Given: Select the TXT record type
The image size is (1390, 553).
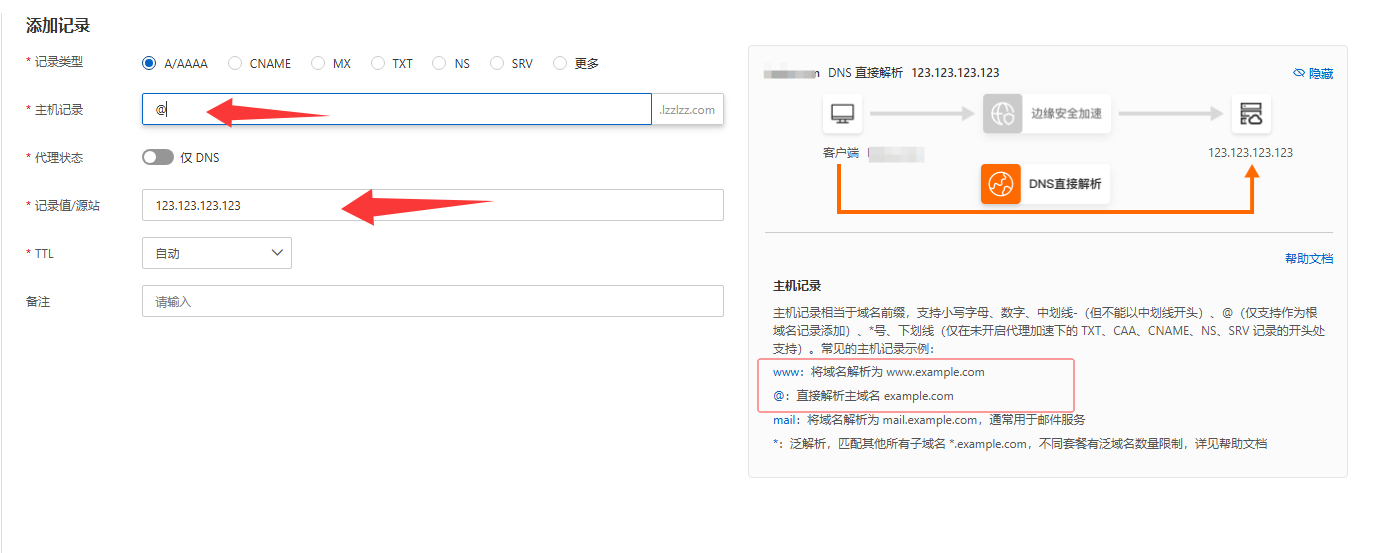Looking at the screenshot, I should pyautogui.click(x=378, y=63).
